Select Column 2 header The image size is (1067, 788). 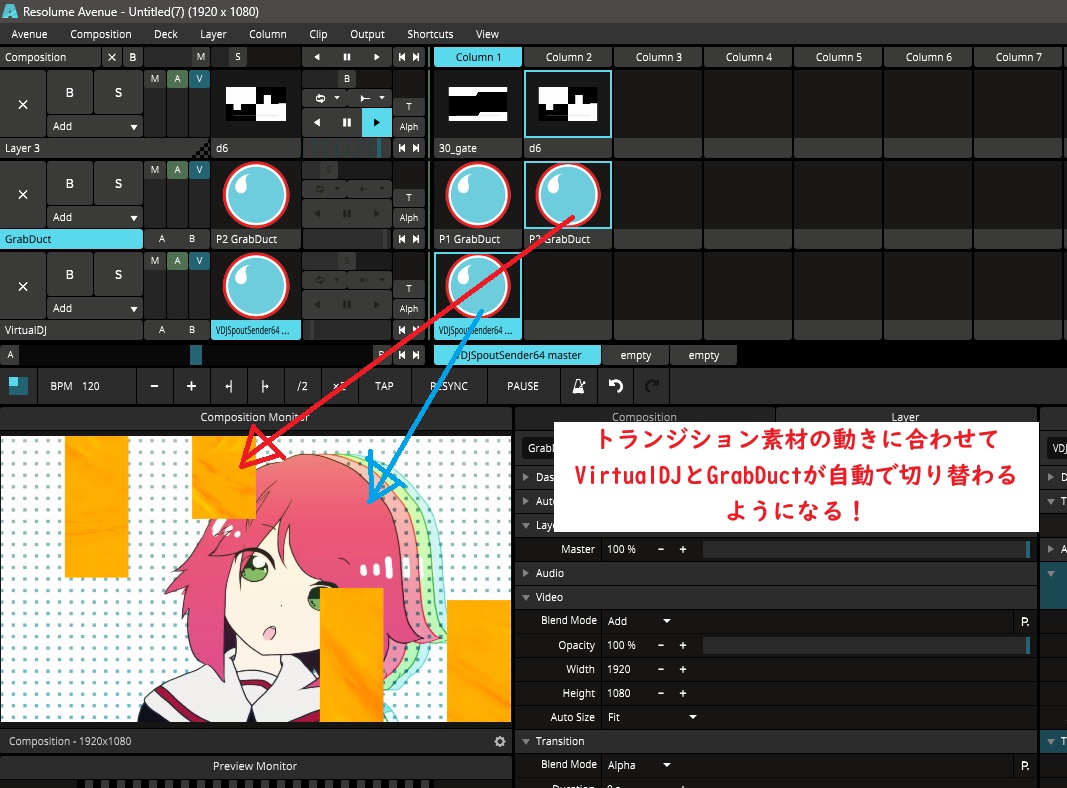568,57
